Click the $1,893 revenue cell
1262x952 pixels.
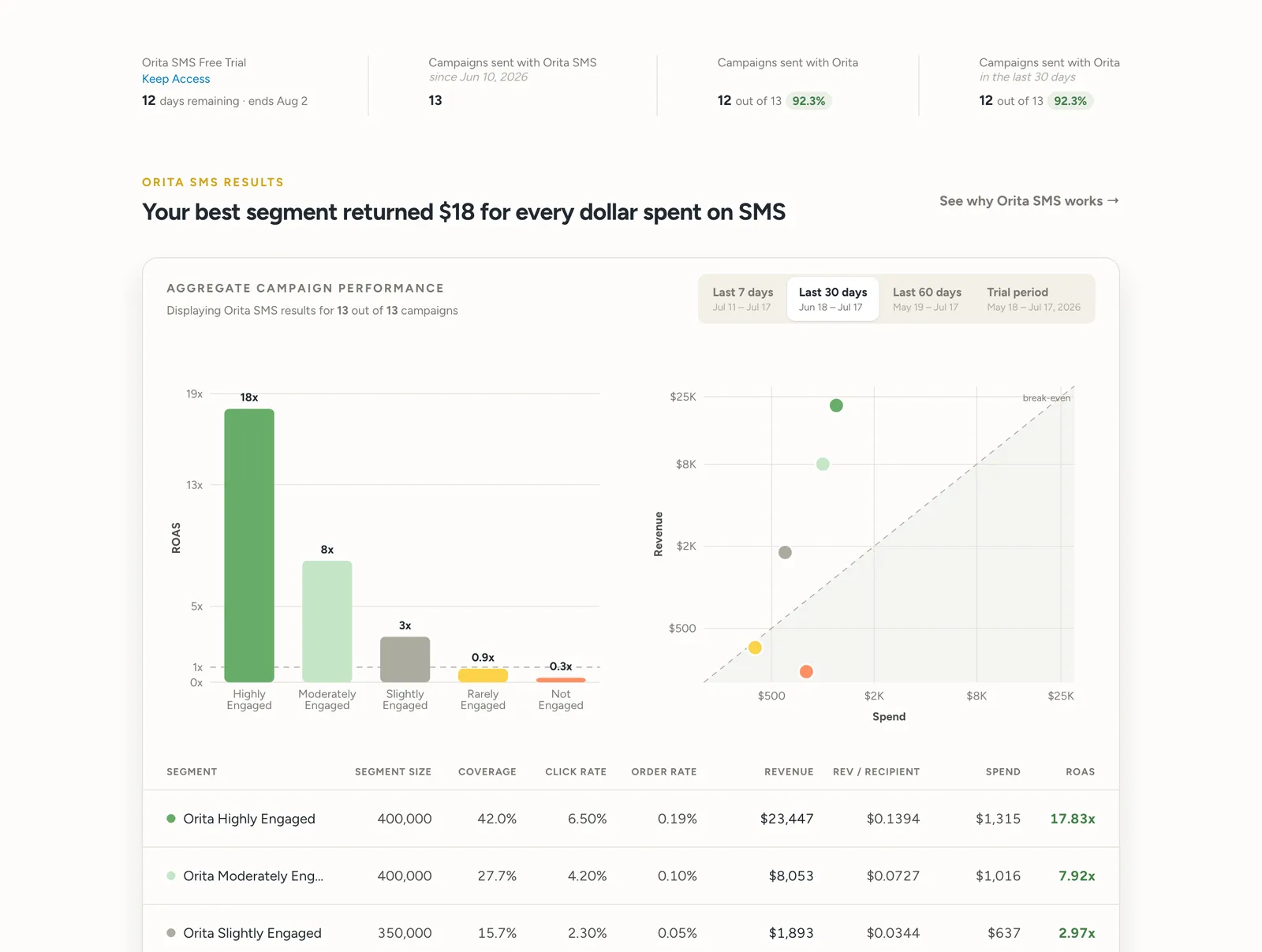791,933
